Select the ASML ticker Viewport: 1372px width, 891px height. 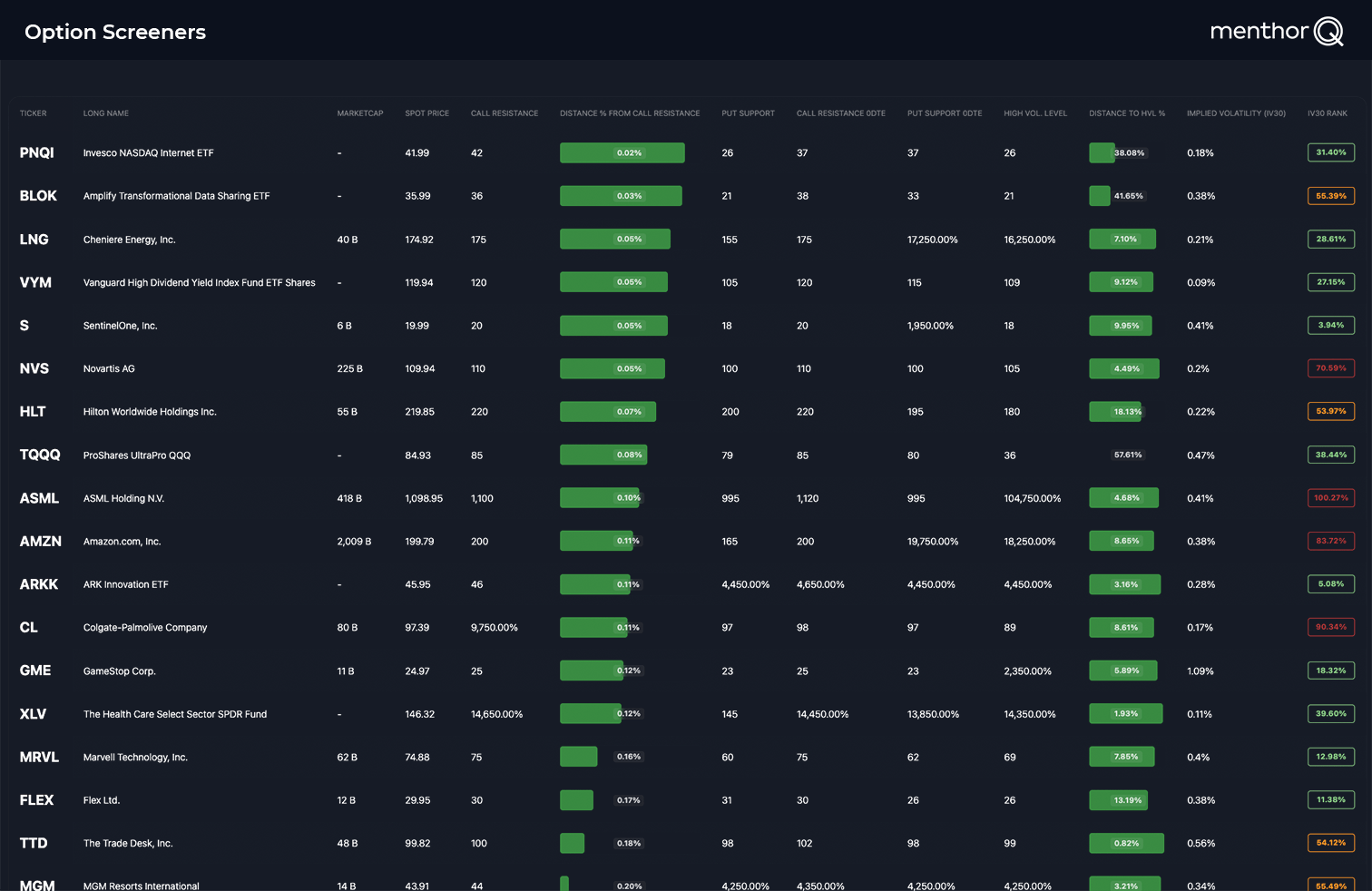[39, 498]
